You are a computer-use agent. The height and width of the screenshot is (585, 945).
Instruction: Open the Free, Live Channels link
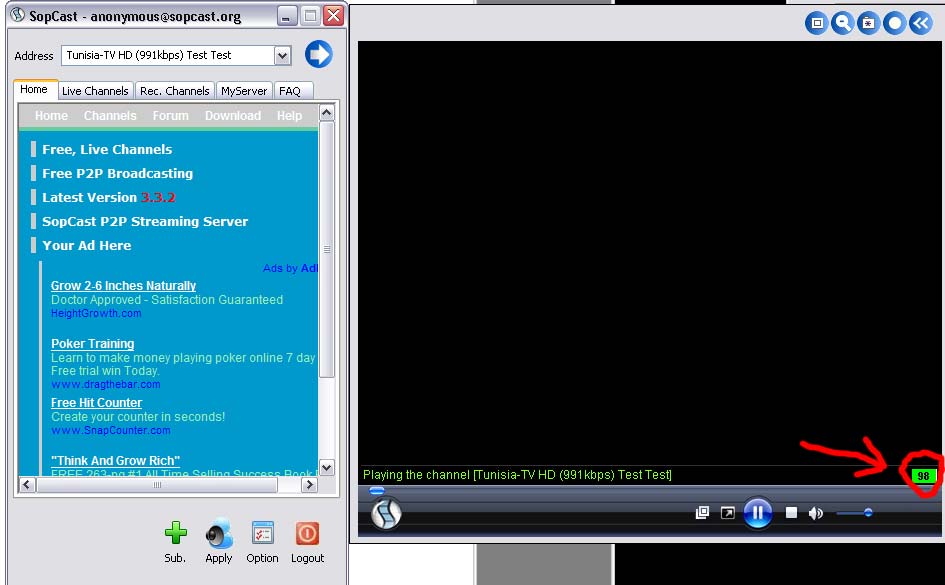tap(107, 149)
